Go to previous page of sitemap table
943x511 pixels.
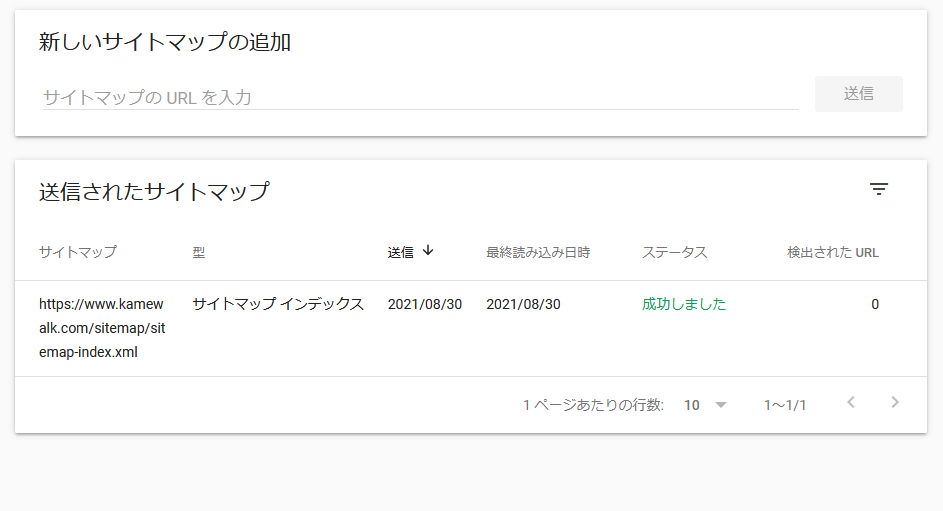850,403
